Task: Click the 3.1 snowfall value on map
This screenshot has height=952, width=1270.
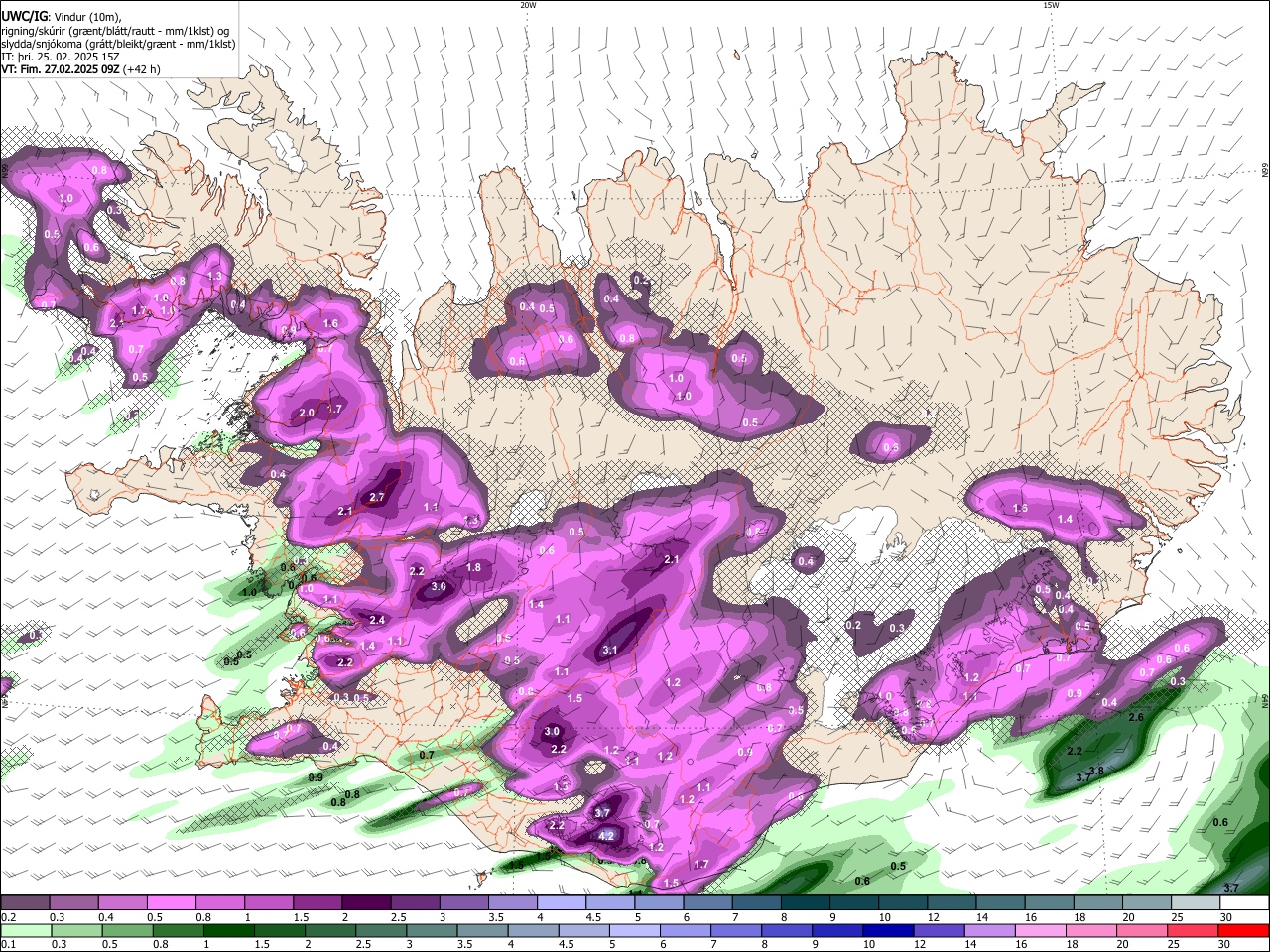Action: pyautogui.click(x=610, y=650)
